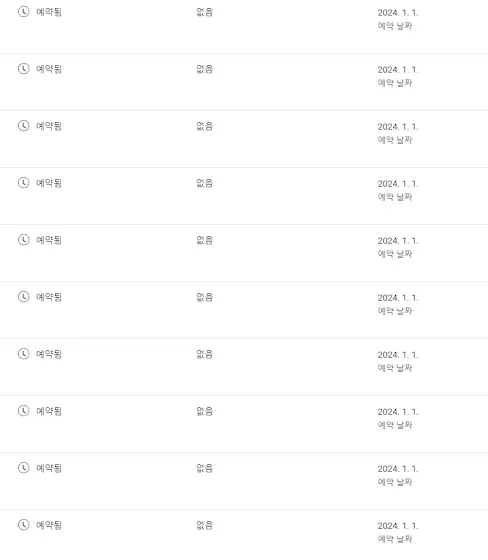Select 없음 in the fourth row

(205, 183)
